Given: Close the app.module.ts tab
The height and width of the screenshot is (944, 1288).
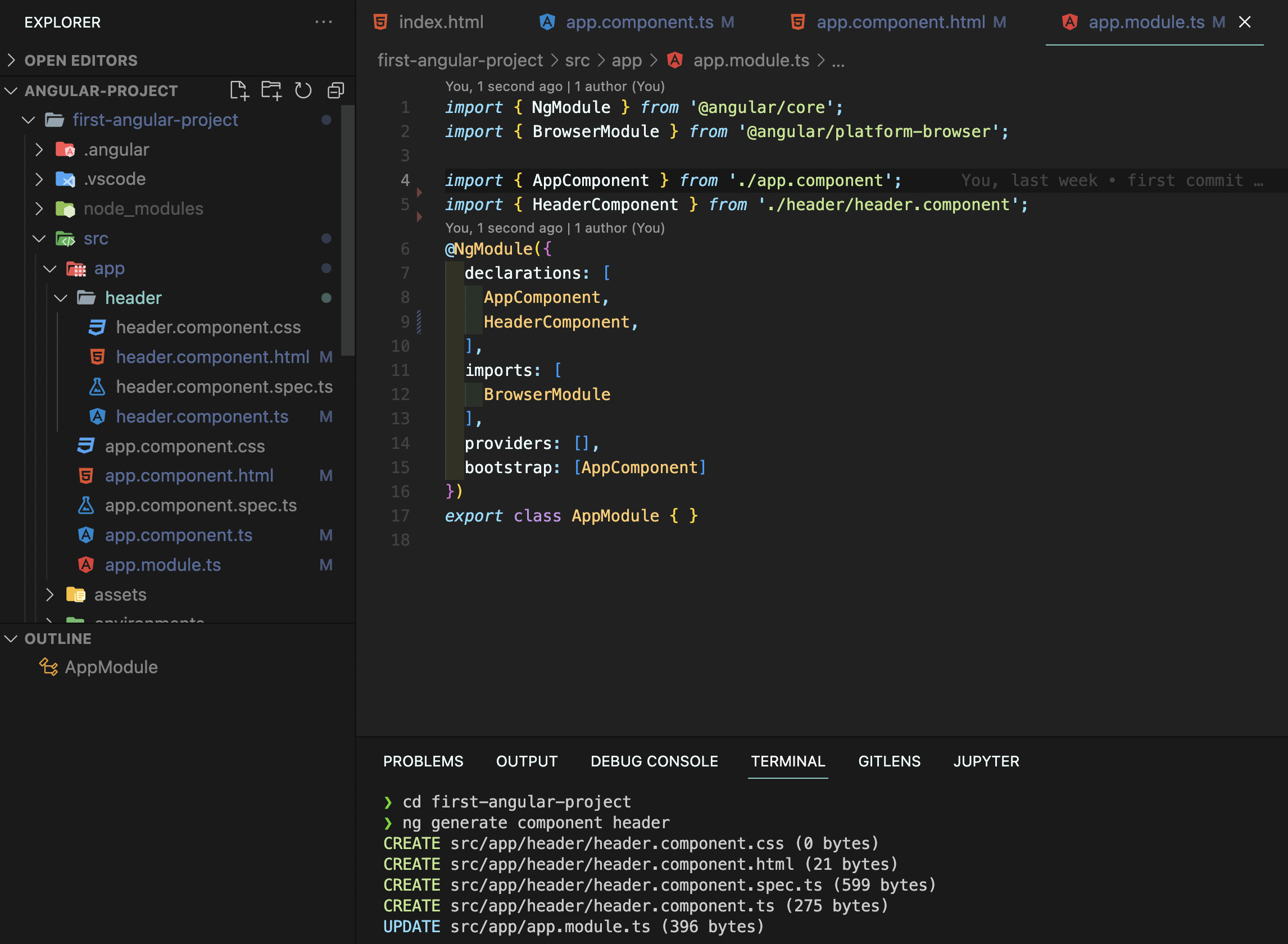Looking at the screenshot, I should [1245, 22].
